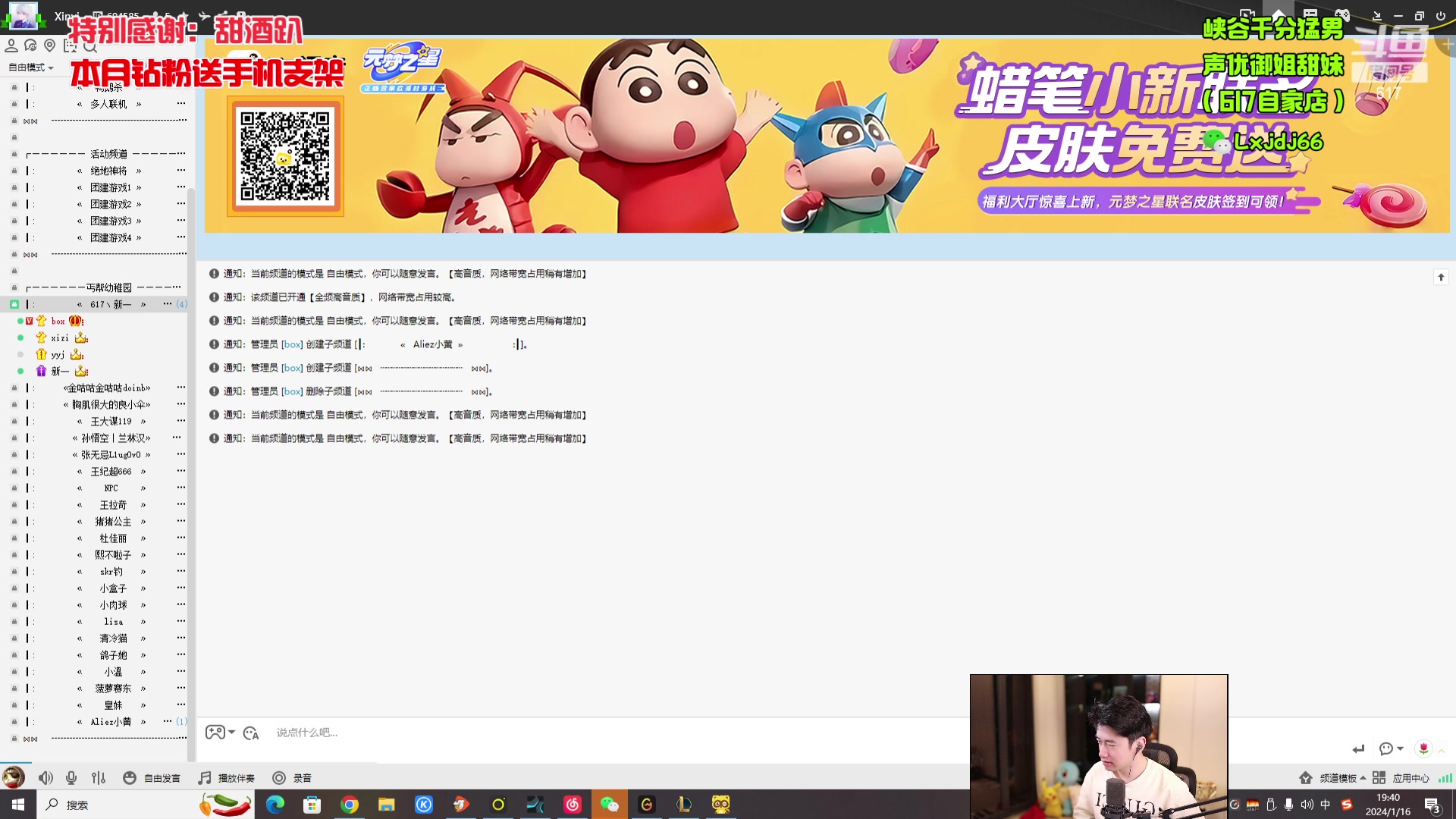
Task: Click the location pin icon in the sidebar toolbar
Action: pyautogui.click(x=50, y=46)
